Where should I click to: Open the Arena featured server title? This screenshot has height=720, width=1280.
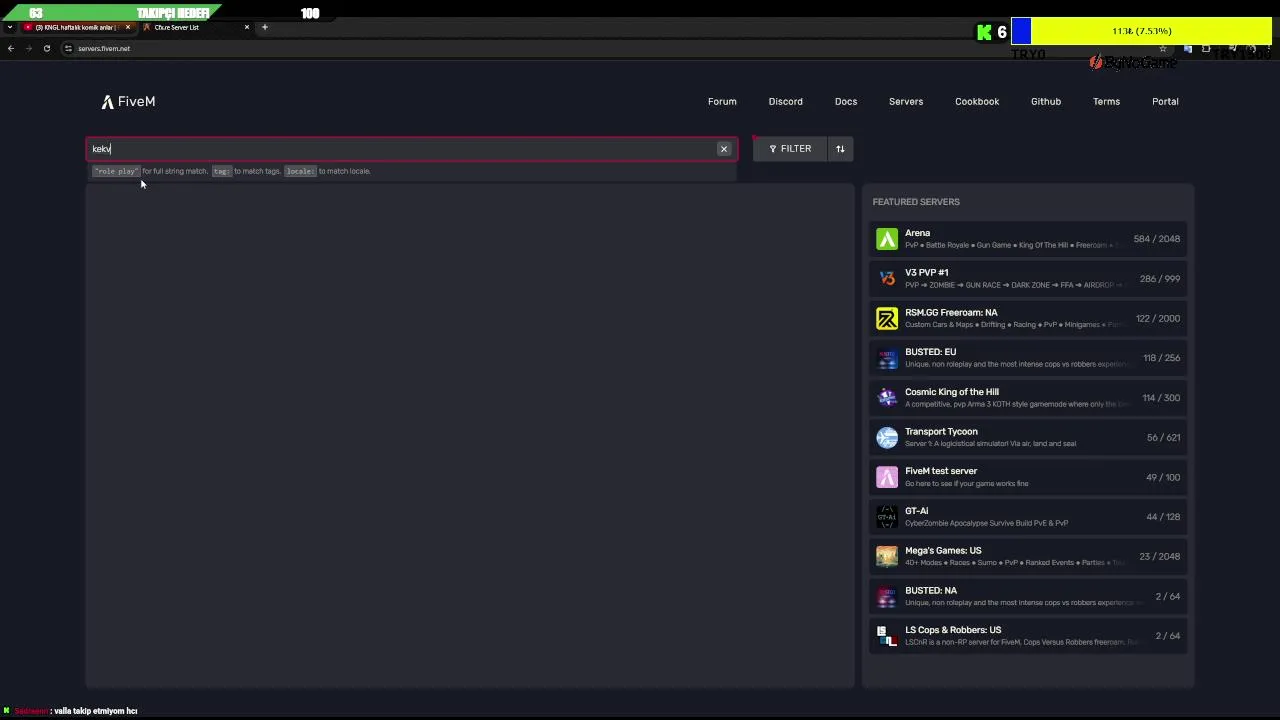917,233
